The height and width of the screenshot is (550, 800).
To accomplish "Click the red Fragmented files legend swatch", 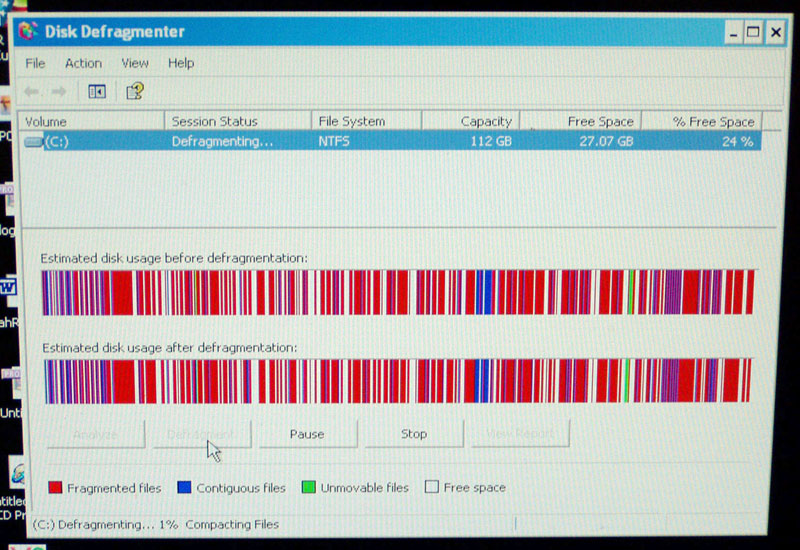I will tap(55, 487).
